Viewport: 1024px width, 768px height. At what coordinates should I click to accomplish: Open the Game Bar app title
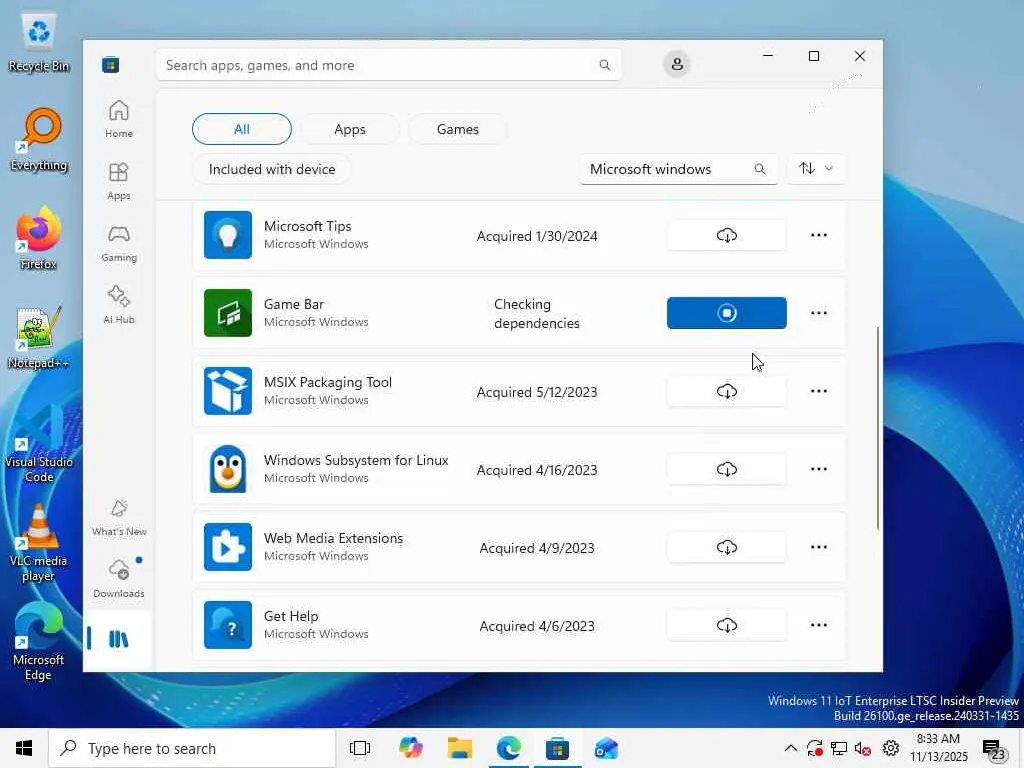(x=294, y=304)
